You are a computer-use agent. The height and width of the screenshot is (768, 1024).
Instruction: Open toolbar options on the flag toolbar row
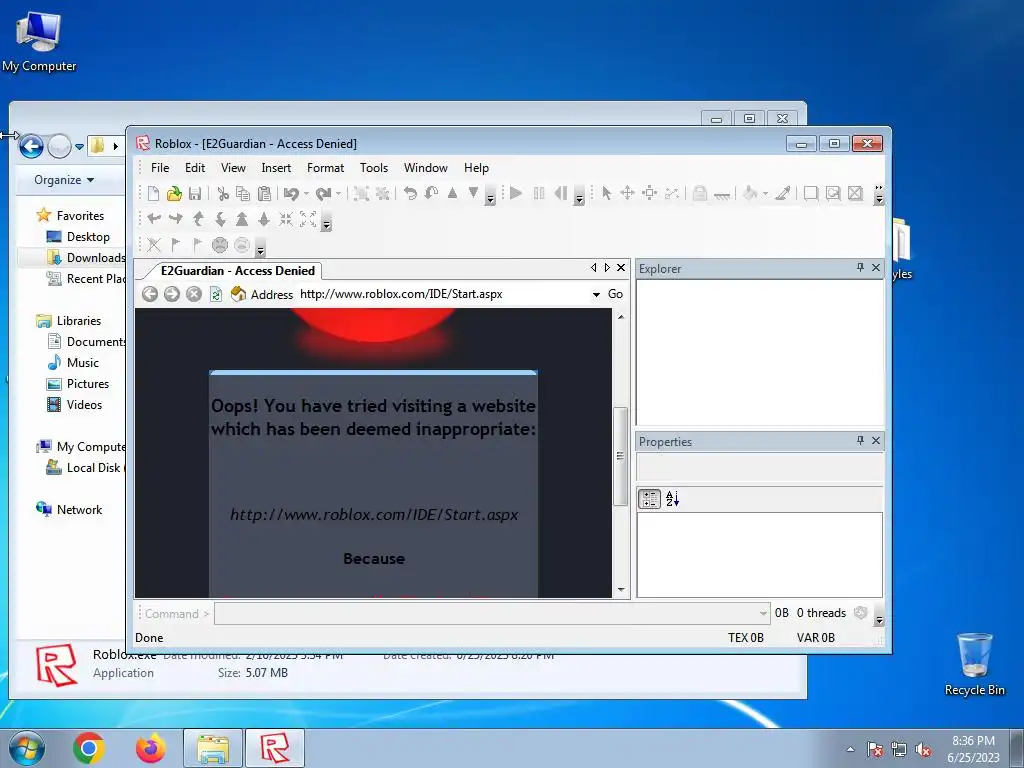[x=260, y=249]
